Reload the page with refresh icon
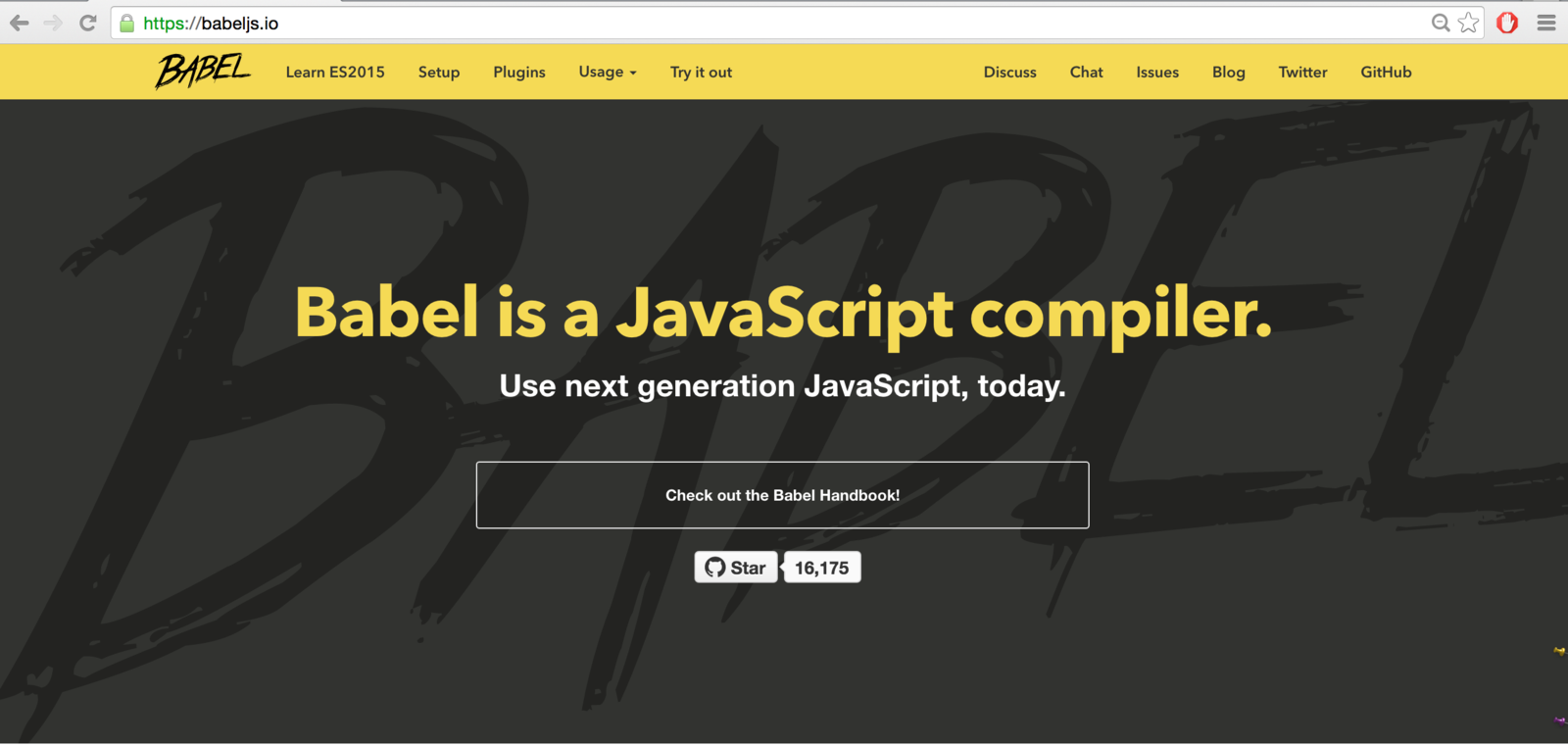 click(88, 23)
